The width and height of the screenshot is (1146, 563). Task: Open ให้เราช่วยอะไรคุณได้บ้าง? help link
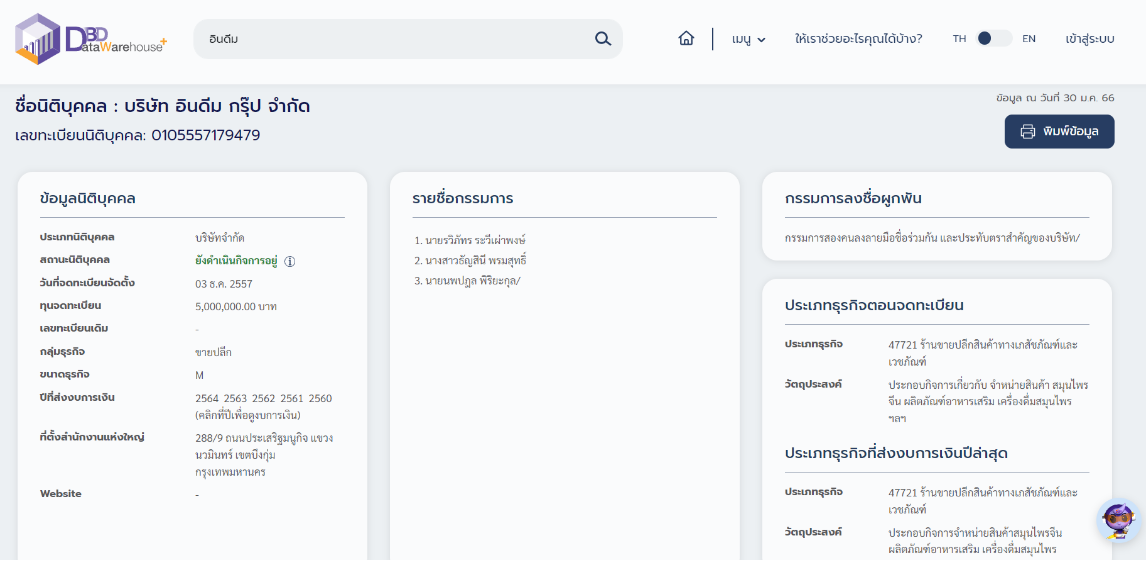coord(858,39)
